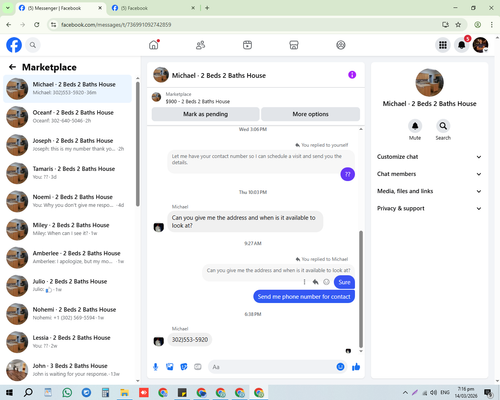Go back with the Marketplace arrow
The image size is (500, 400).
(12, 67)
